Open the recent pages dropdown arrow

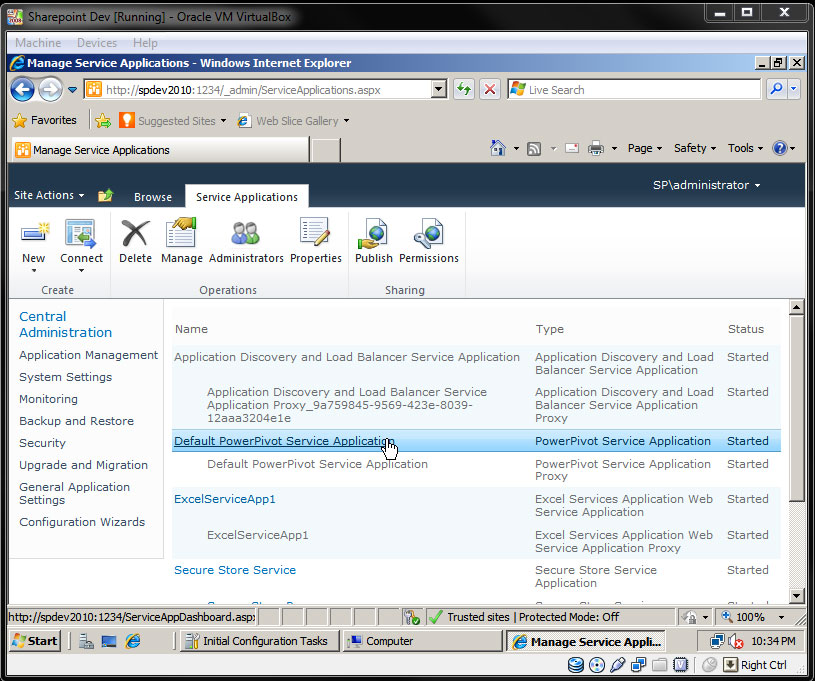[72, 90]
